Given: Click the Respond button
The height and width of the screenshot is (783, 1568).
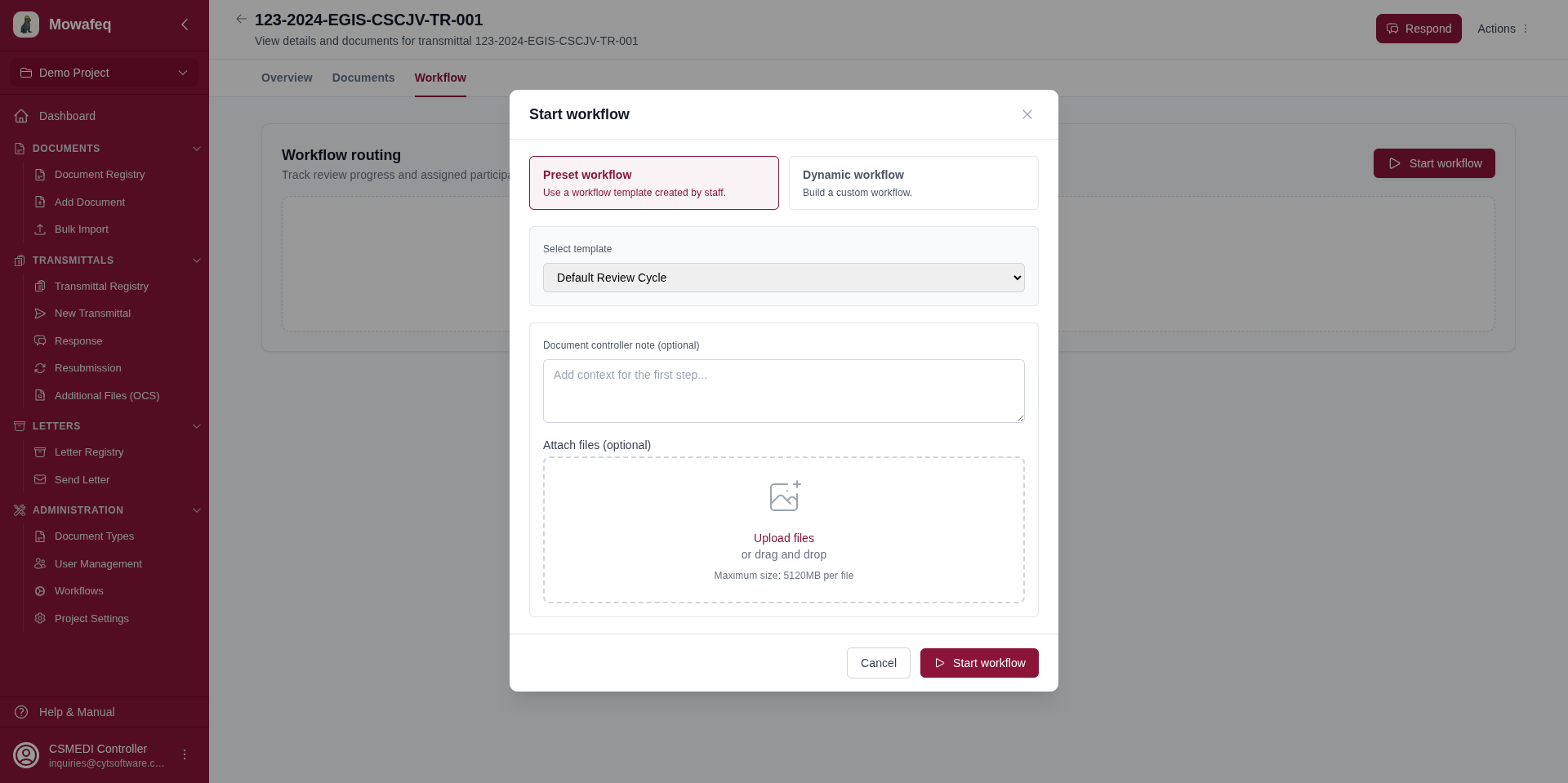Looking at the screenshot, I should (1419, 29).
